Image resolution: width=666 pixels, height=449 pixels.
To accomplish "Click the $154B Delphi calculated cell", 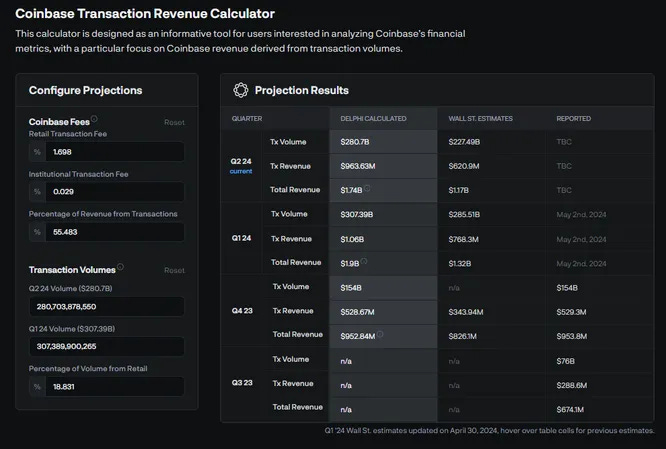I will 383,288.
